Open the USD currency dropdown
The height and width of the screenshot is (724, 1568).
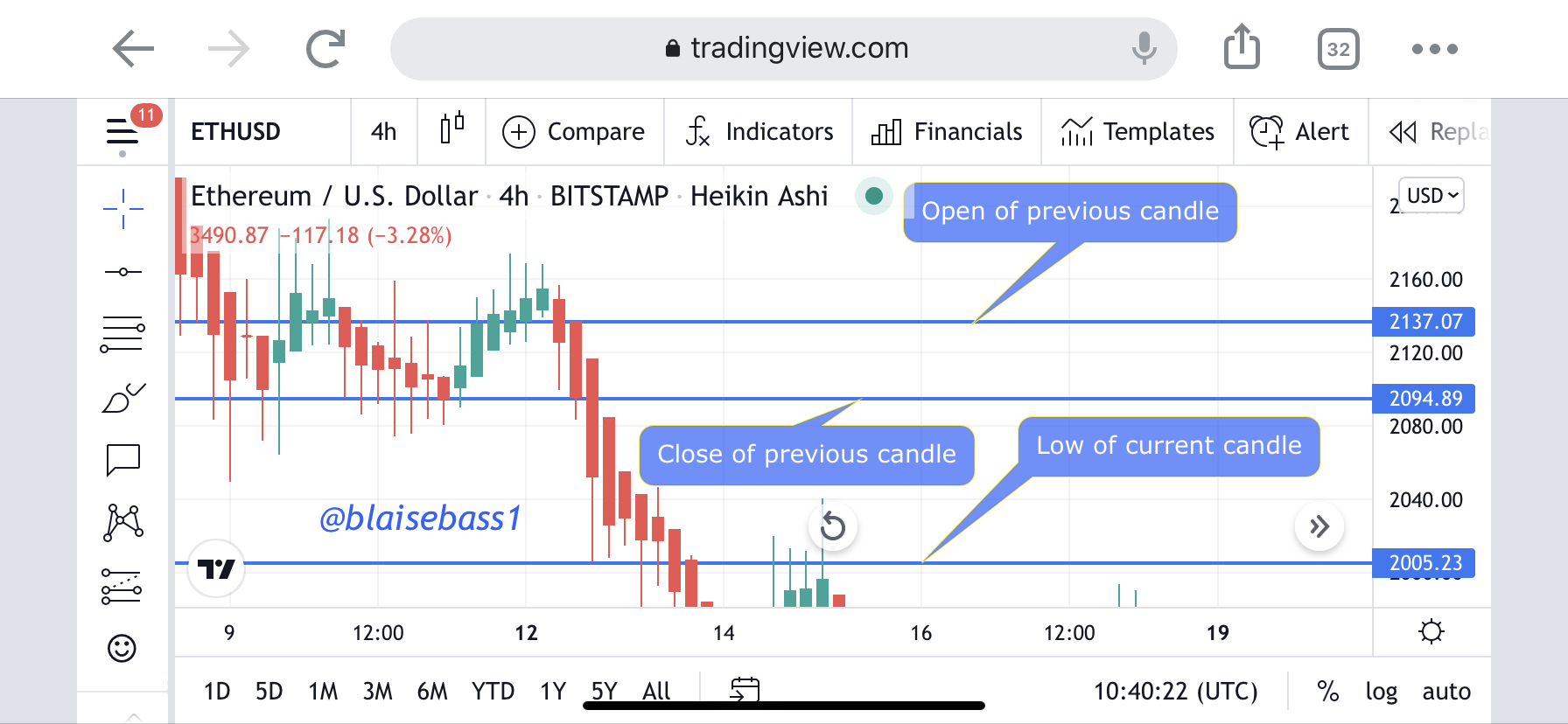1431,196
